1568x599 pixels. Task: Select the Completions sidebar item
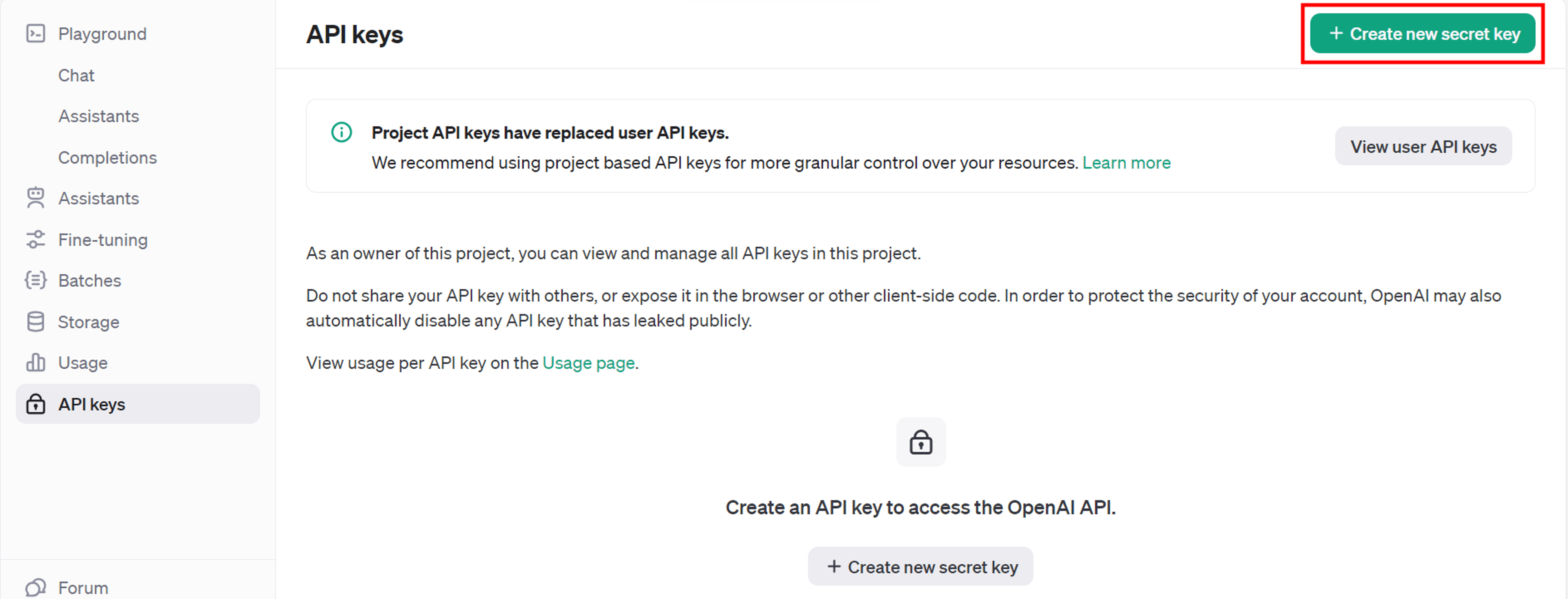(107, 157)
